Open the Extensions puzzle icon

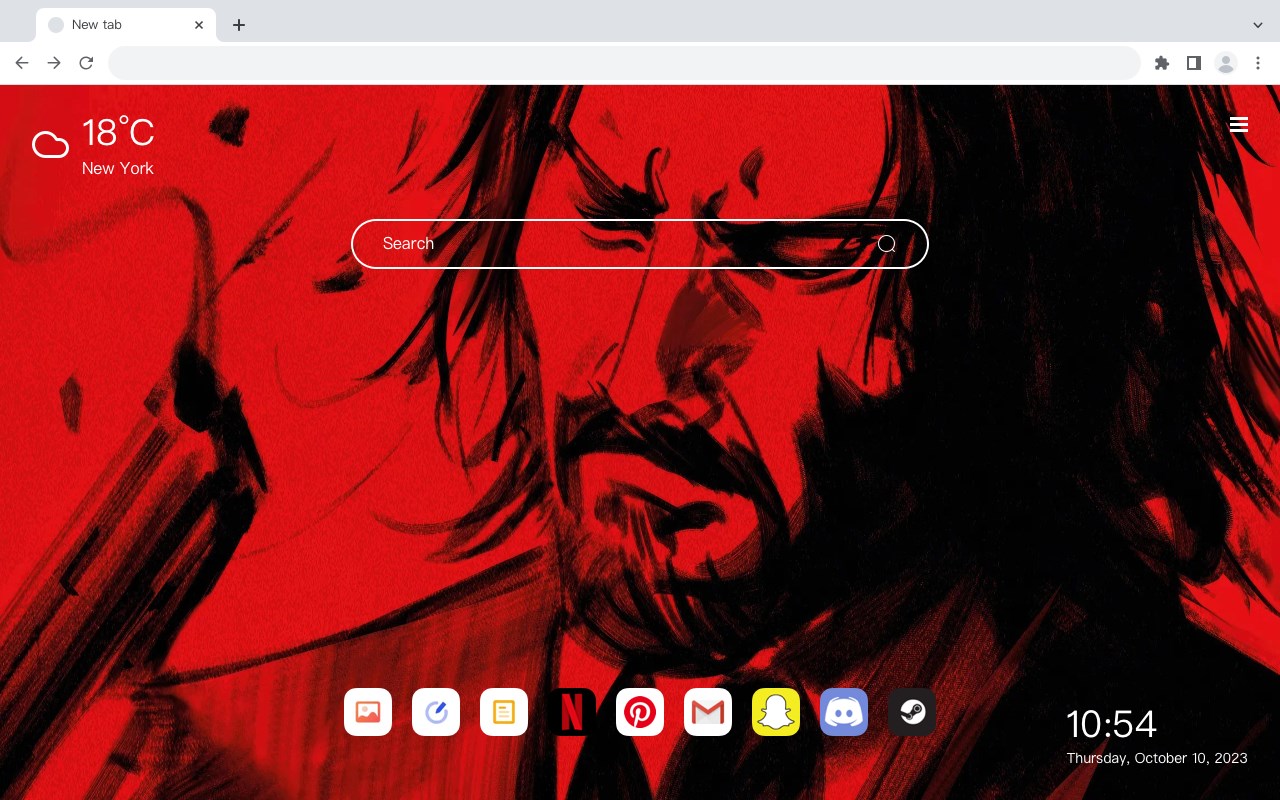coord(1162,63)
